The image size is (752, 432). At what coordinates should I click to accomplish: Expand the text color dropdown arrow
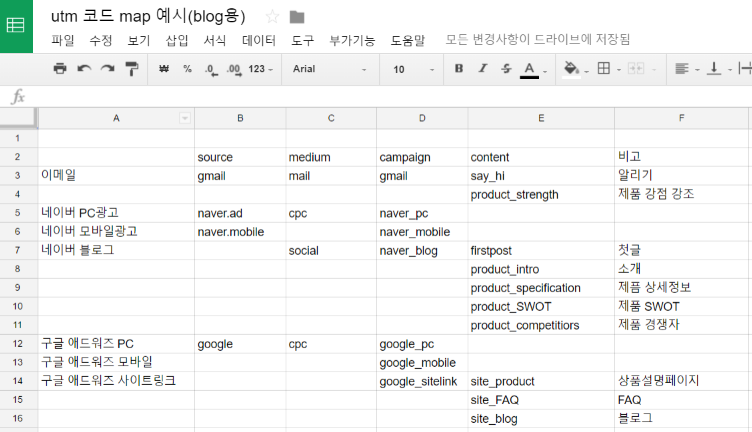(545, 71)
